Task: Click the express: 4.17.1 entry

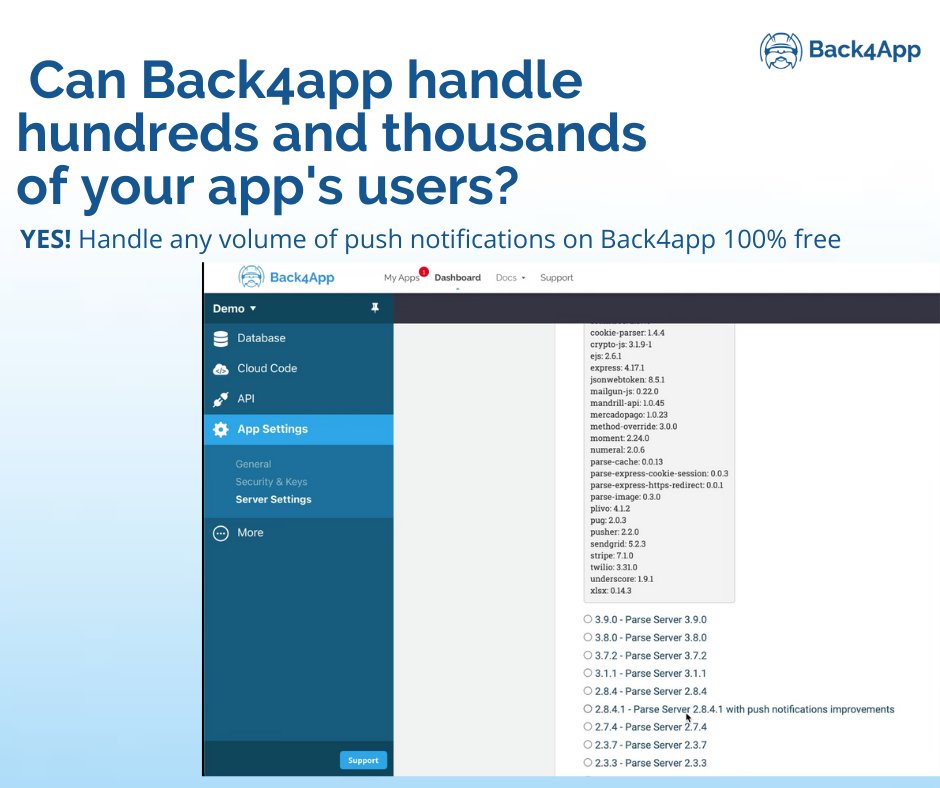Action: (617, 368)
